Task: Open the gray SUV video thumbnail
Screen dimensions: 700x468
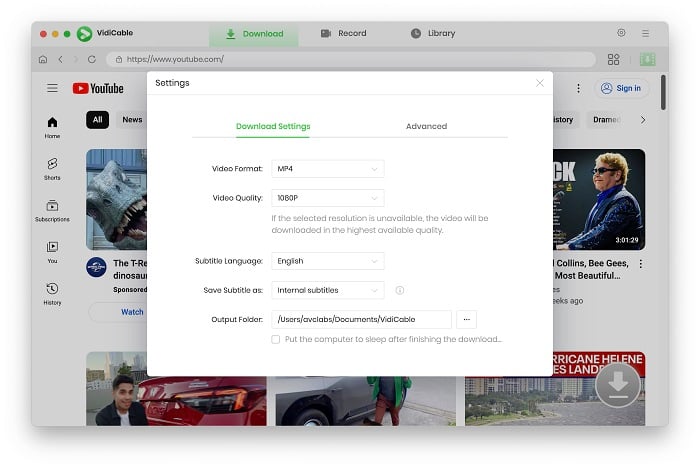Action: [x=366, y=401]
